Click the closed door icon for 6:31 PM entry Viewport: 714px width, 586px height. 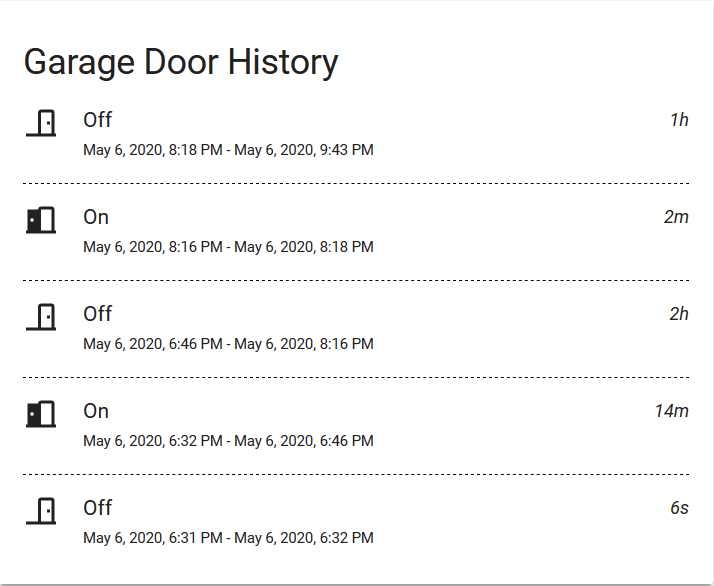[x=41, y=511]
